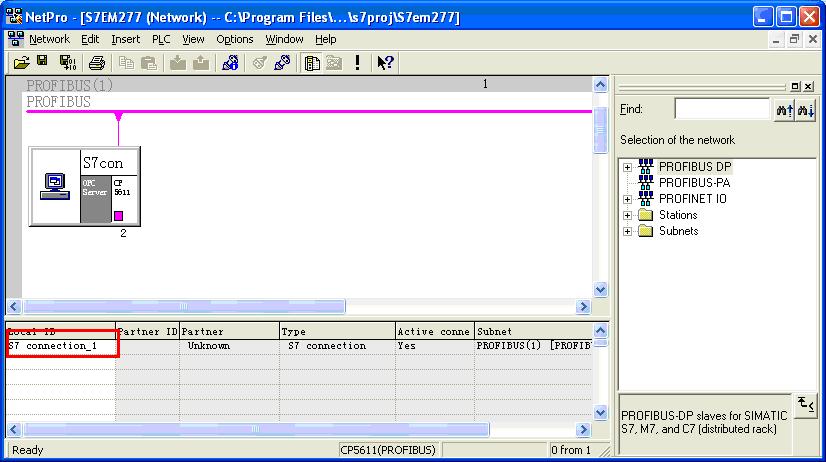This screenshot has width=826, height=462.
Task: Click the Yes active connection cell
Action: pyautogui.click(x=435, y=346)
